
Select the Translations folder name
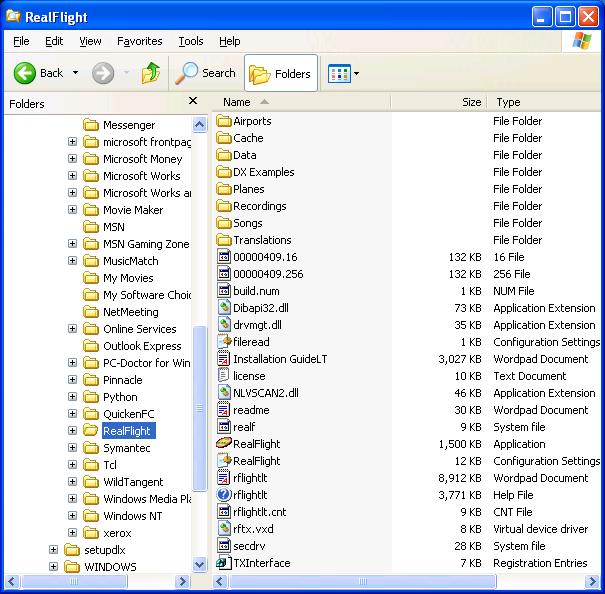pos(262,240)
